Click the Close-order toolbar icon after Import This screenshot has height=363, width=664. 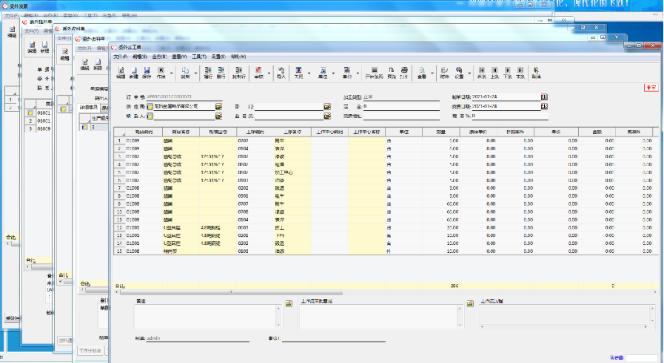(x=299, y=72)
